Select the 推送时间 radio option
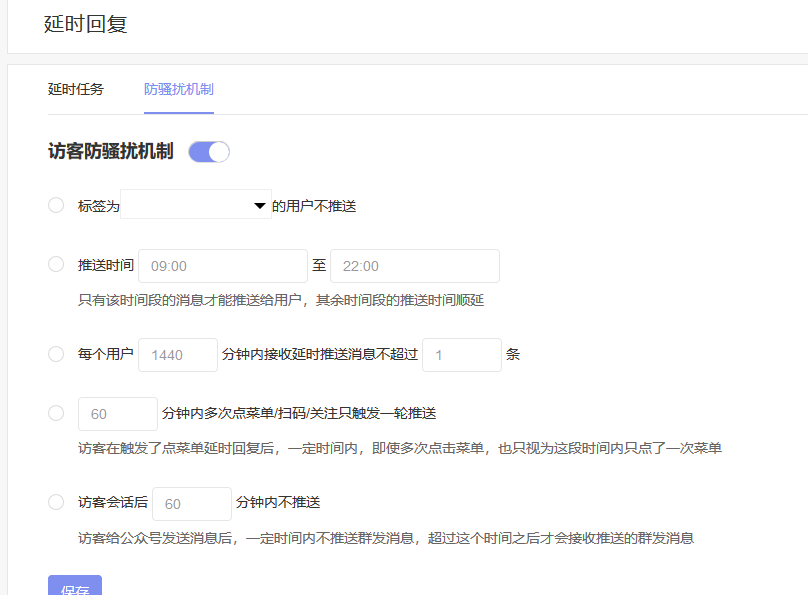This screenshot has width=808, height=595. (56, 264)
